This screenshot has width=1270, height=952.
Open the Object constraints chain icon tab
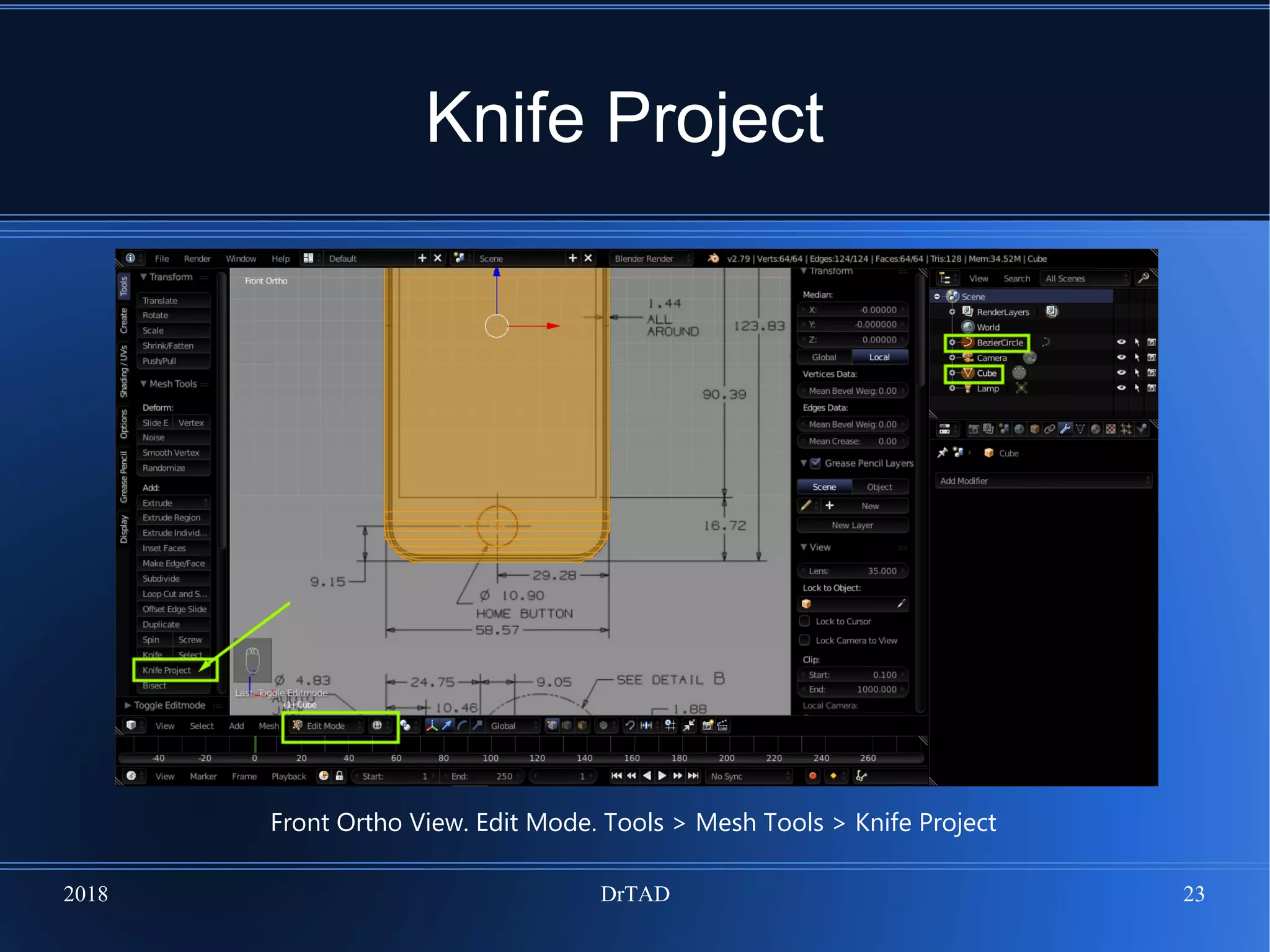point(1050,429)
